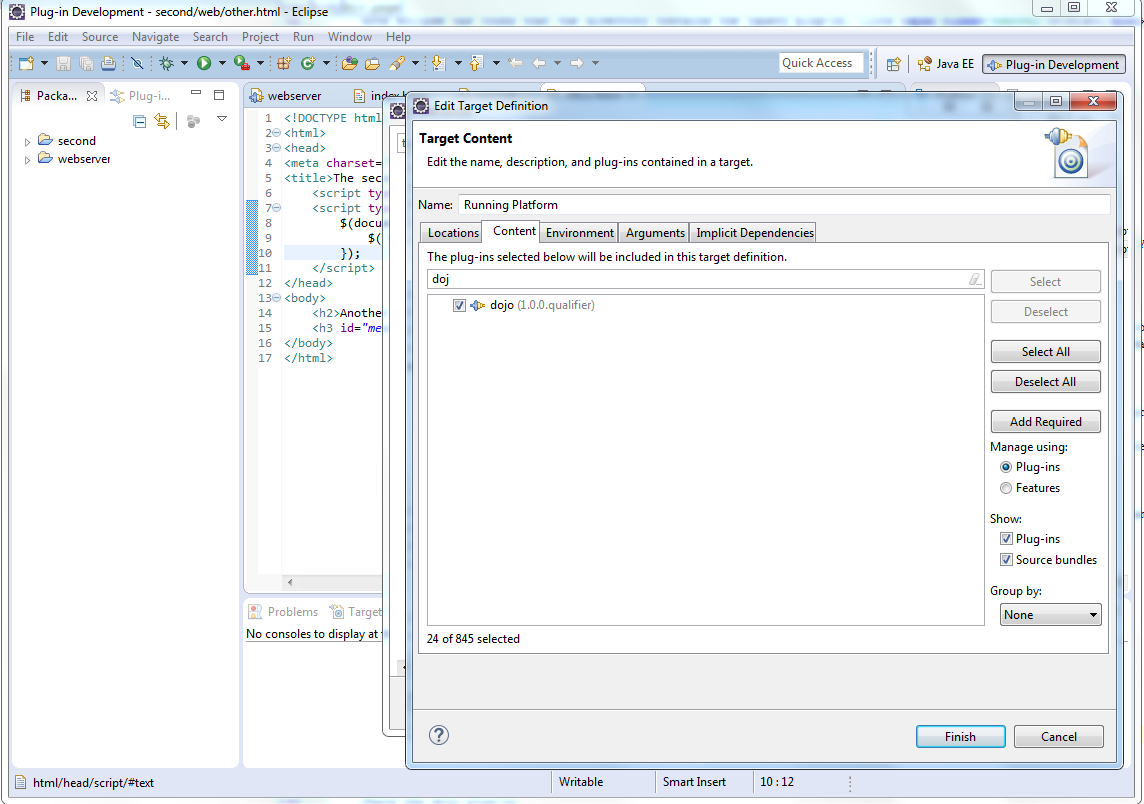Screen dimensions: 1144x804
Task: Click the Back navigation arrow icon
Action: coord(539,63)
